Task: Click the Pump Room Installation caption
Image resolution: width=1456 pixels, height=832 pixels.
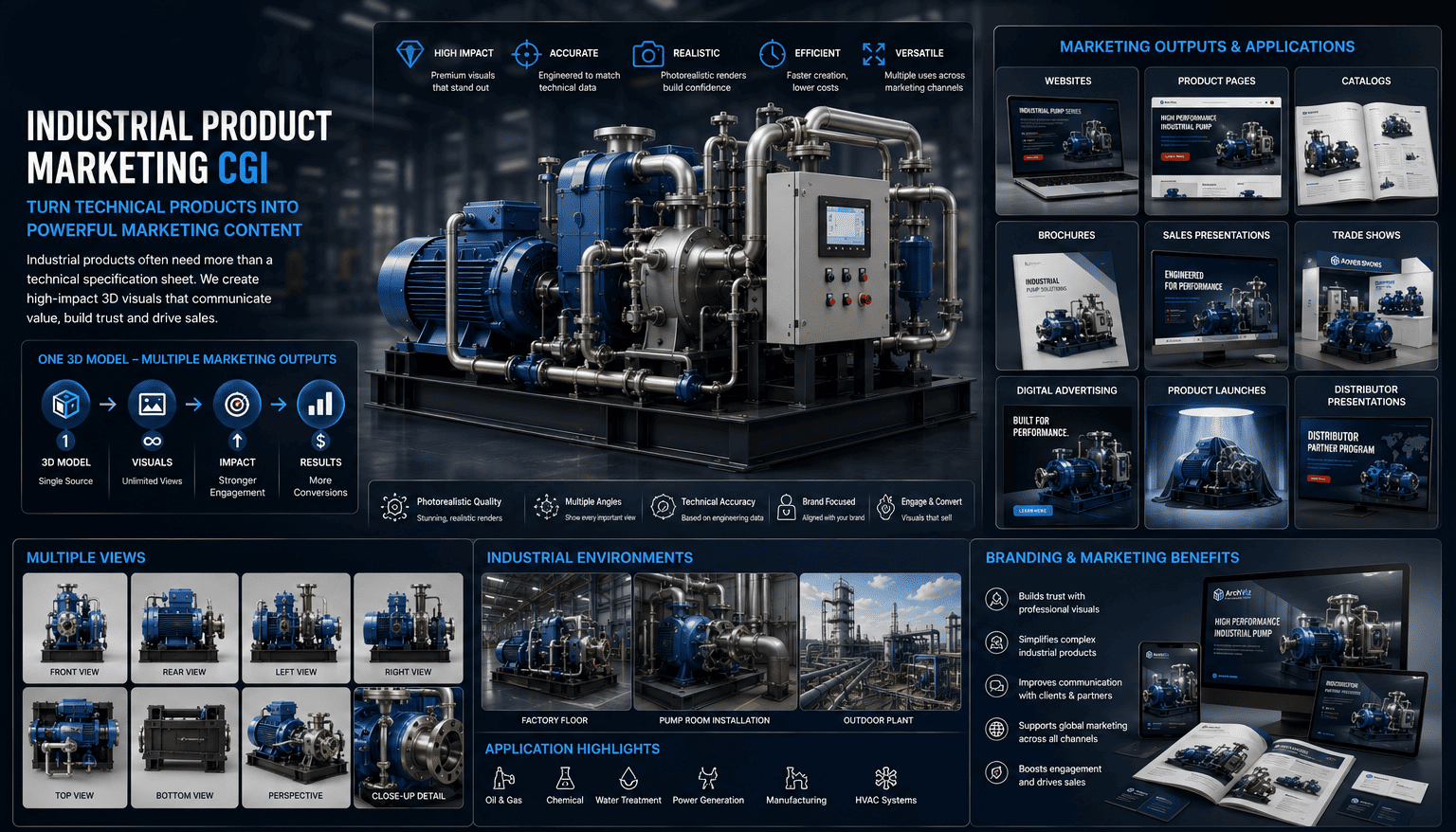Action: 715,720
